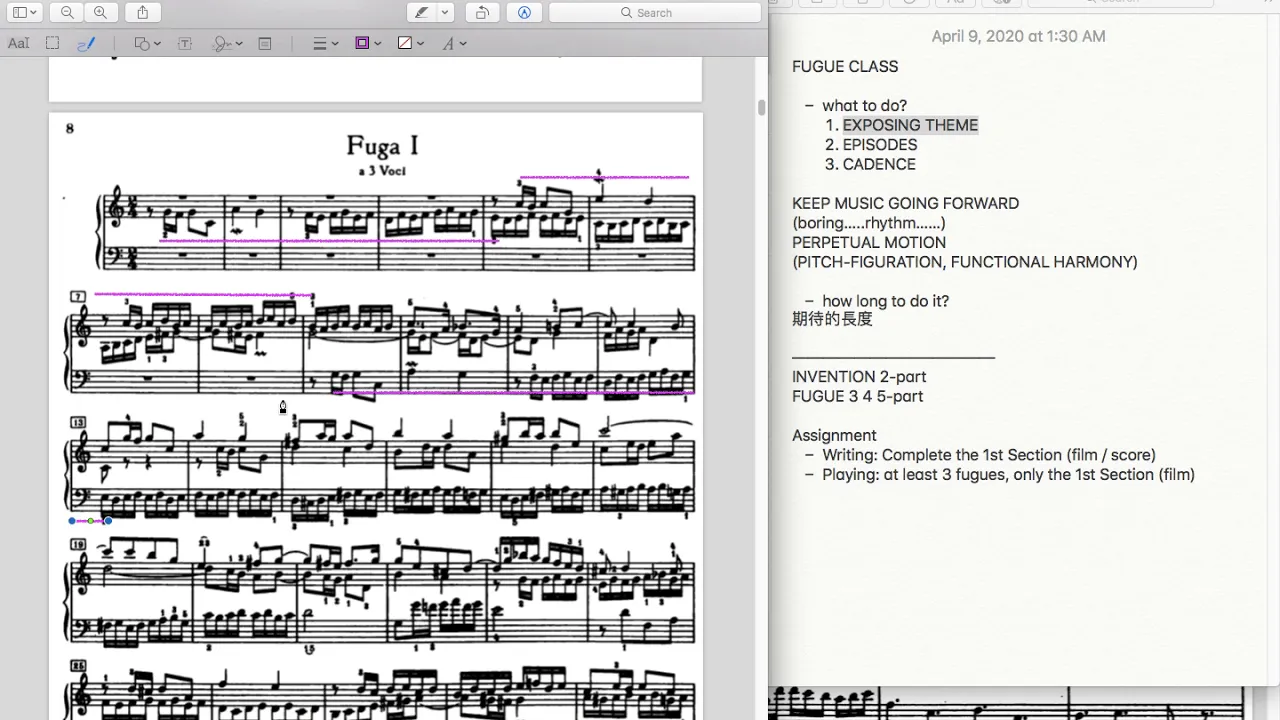Open the Share button in Preview toolbar
The image size is (1280, 720).
[x=143, y=12]
